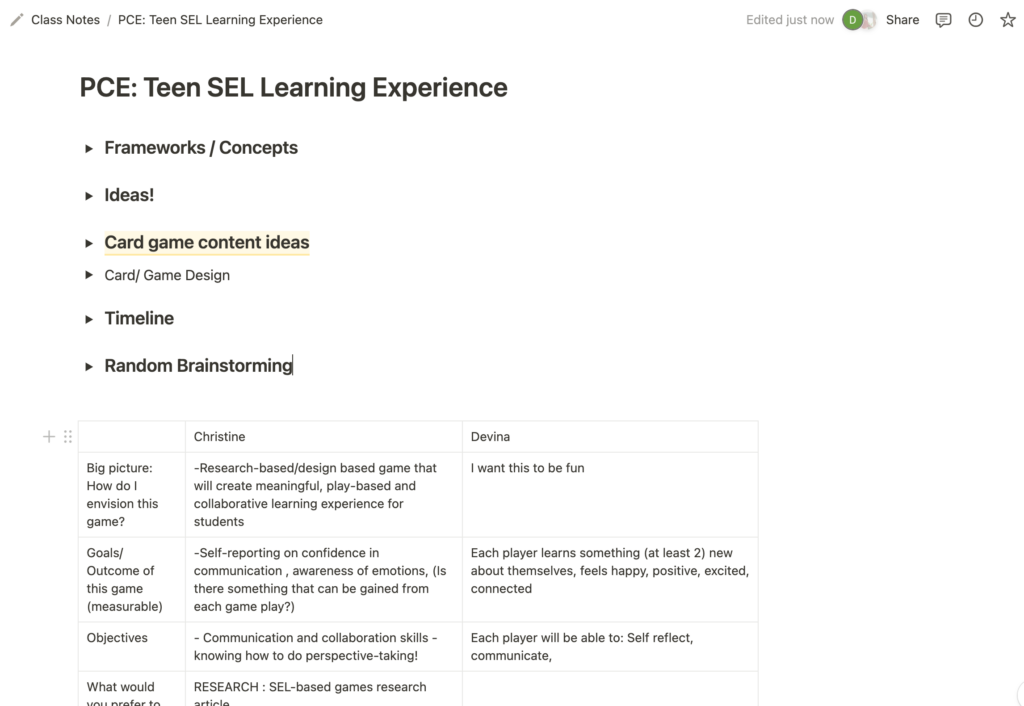Expand the Ideas! toggle arrow
The width and height of the screenshot is (1024, 706).
[89, 196]
